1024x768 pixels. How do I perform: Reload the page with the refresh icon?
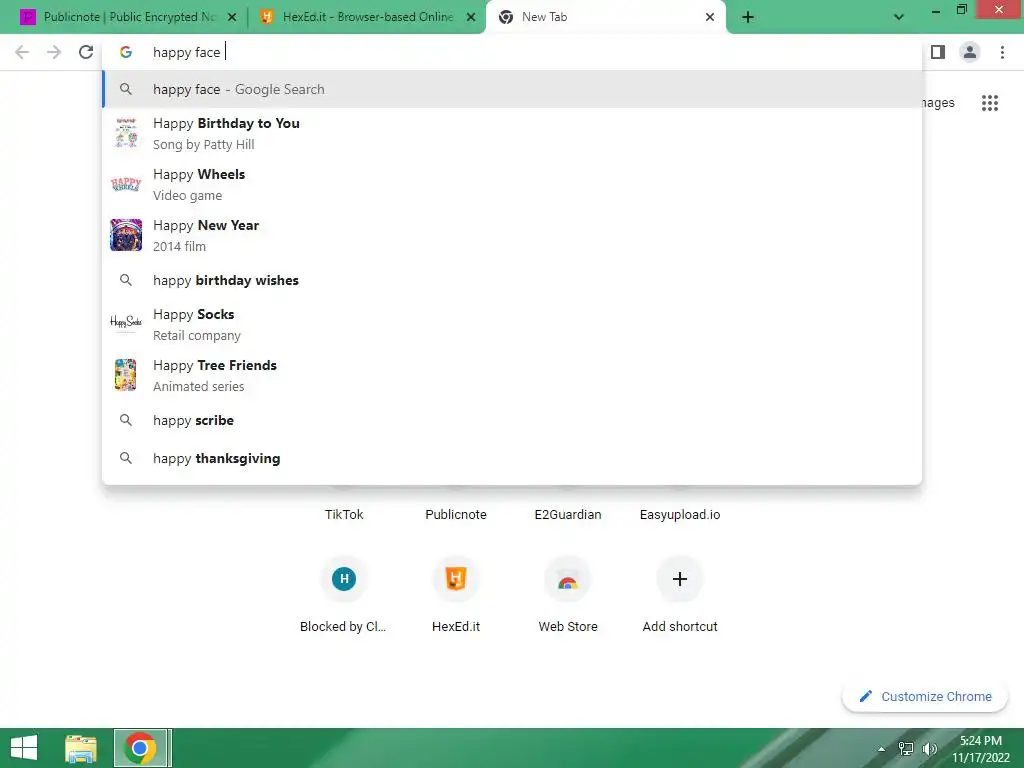[x=86, y=52]
